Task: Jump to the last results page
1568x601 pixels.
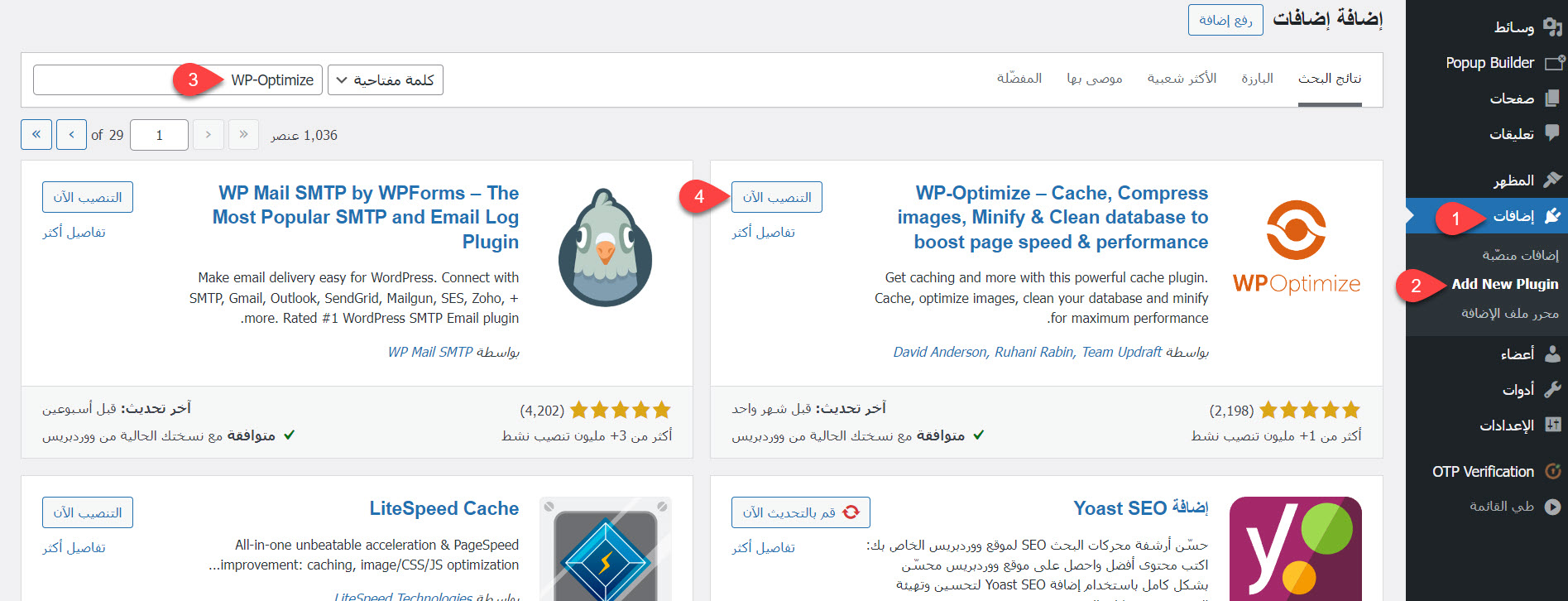Action: (36, 134)
